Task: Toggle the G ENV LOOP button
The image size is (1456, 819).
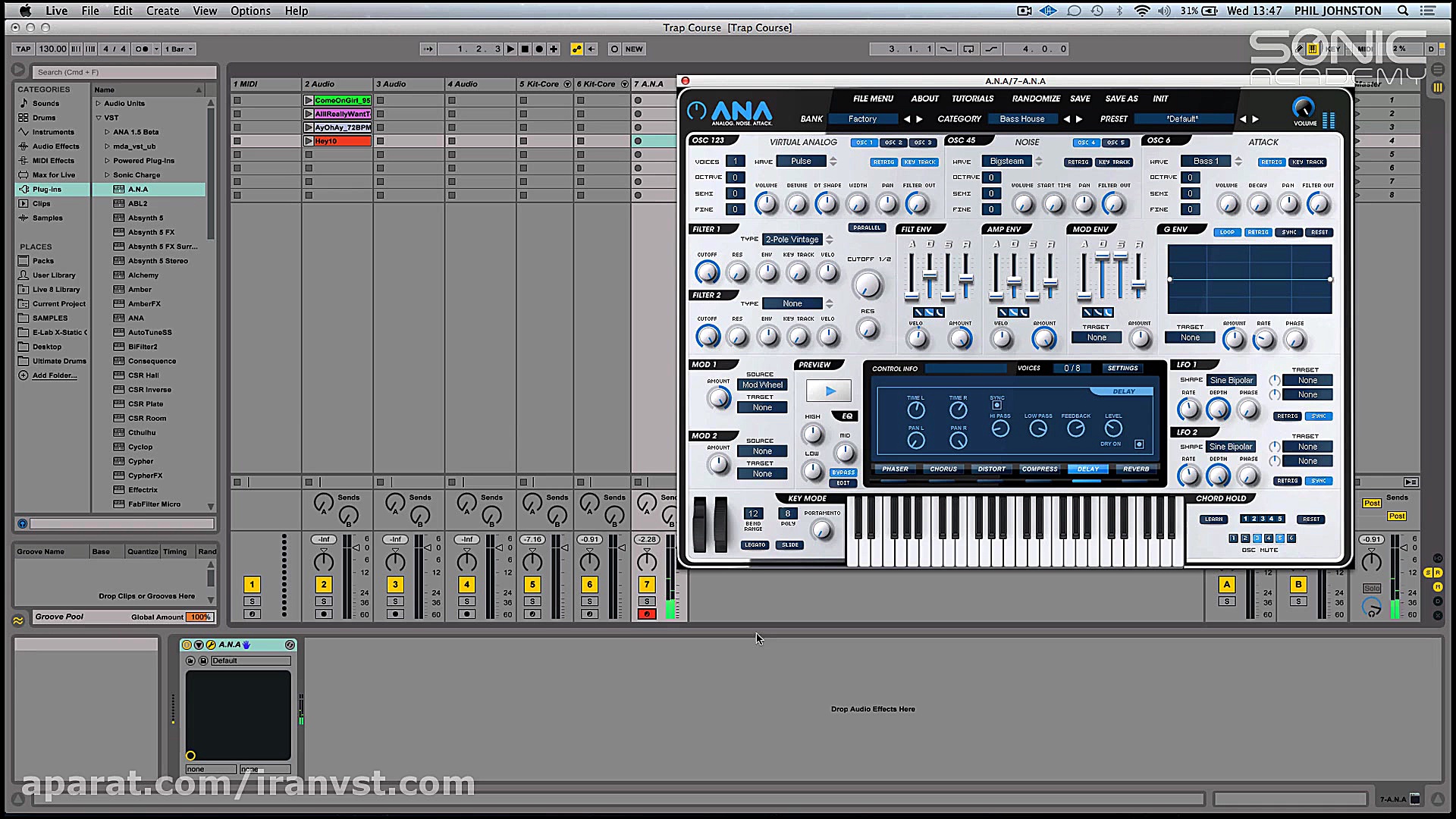Action: coord(1227,232)
